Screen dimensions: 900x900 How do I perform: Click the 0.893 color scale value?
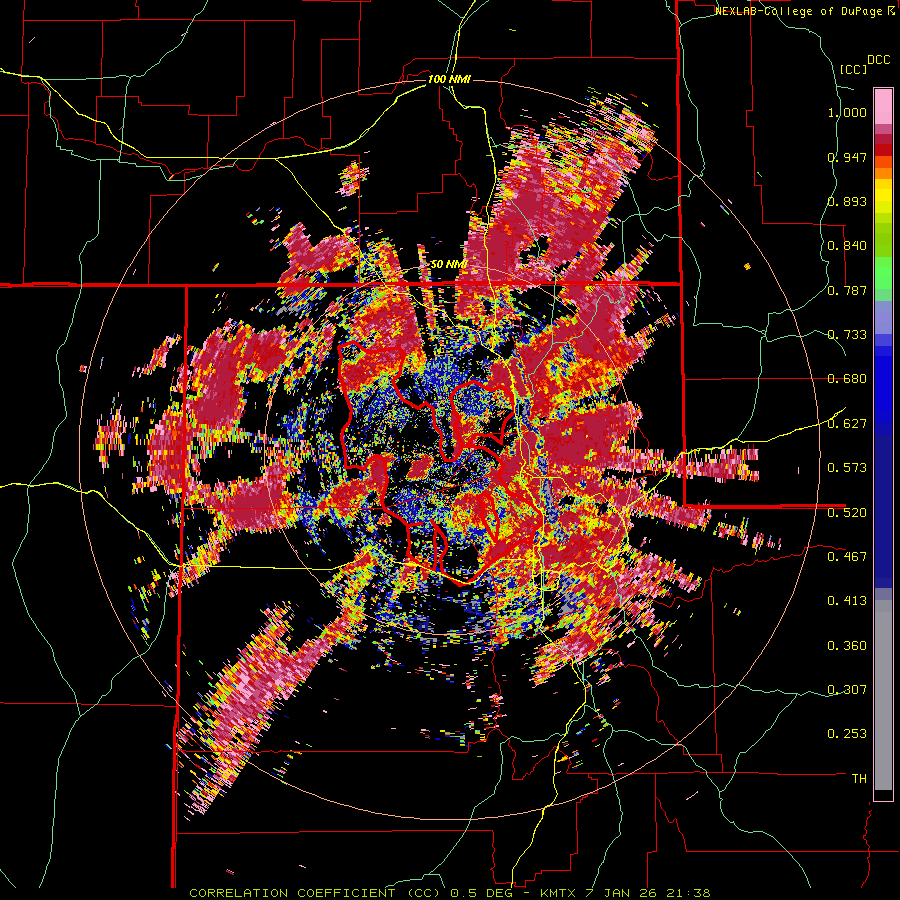coord(847,201)
